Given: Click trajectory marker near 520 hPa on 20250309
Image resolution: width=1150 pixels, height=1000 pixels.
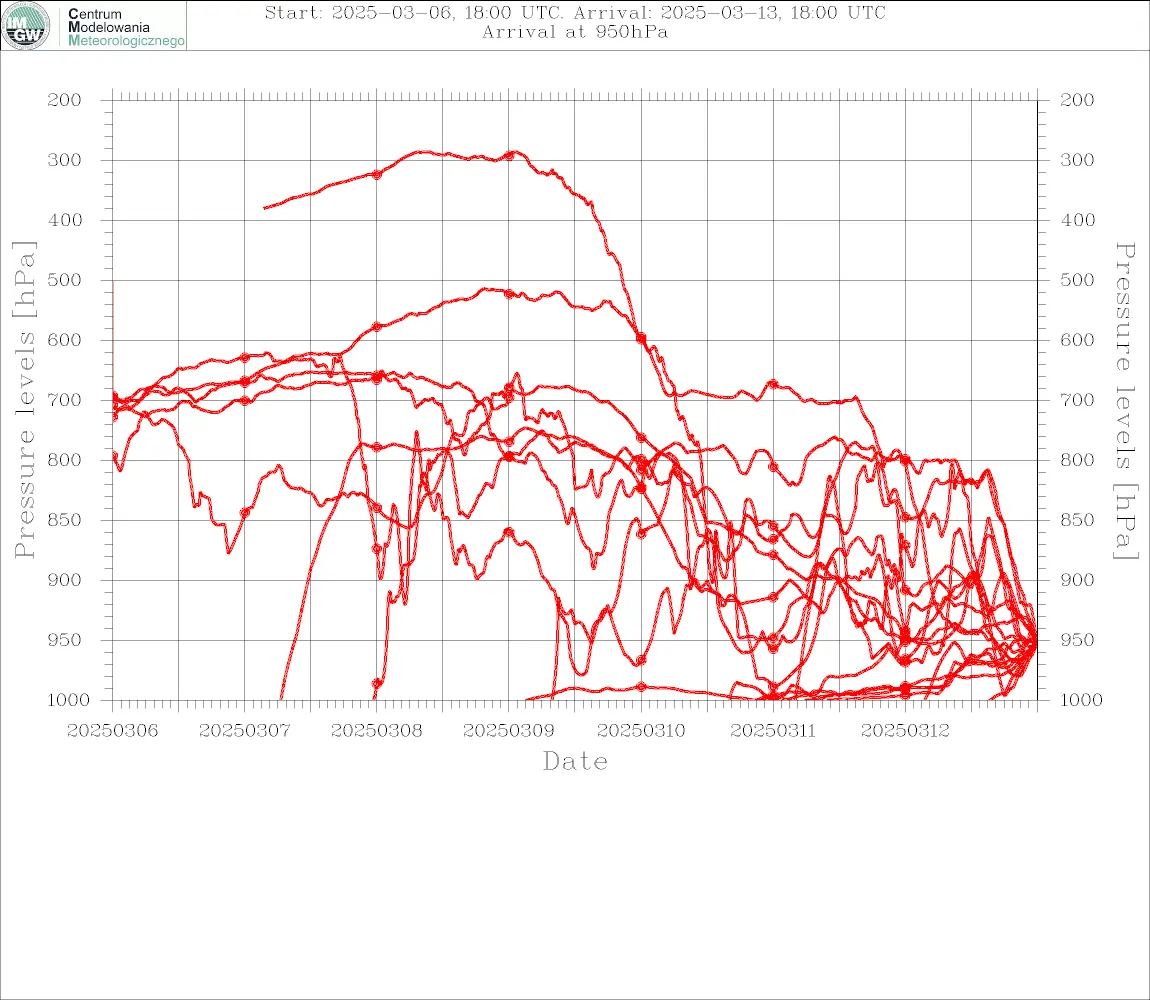Looking at the screenshot, I should click(509, 293).
